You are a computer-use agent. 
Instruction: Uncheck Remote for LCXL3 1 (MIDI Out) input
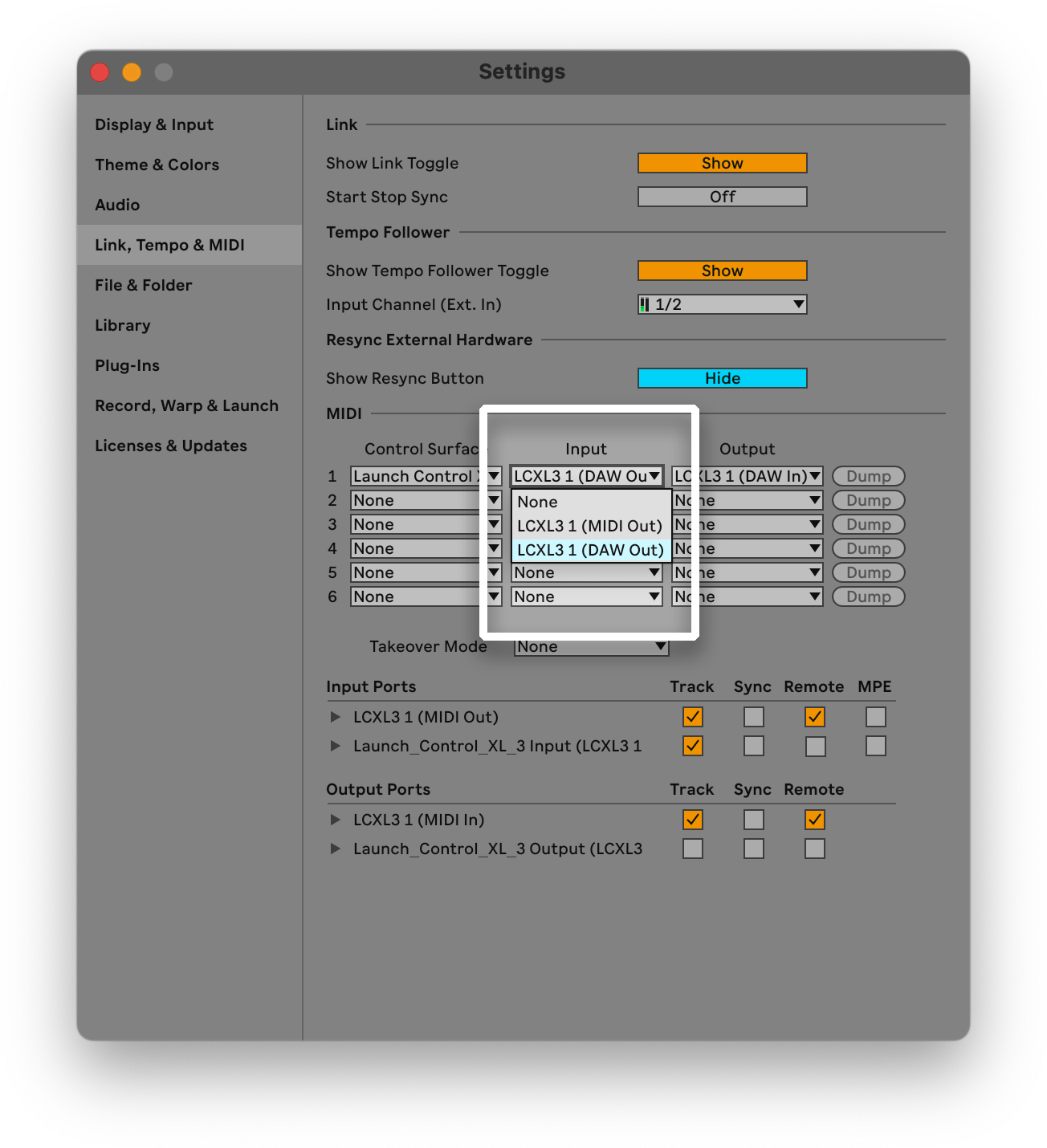pyautogui.click(x=814, y=717)
